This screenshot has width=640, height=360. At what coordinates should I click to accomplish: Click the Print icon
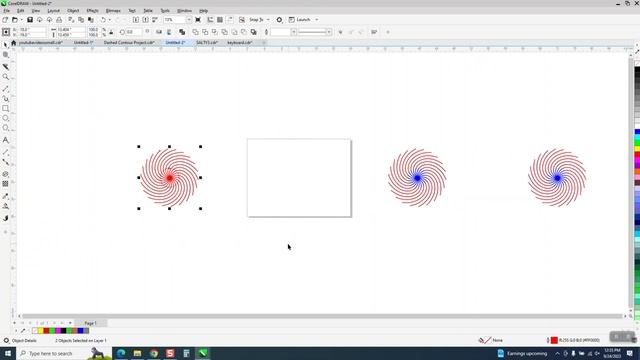(x=59, y=20)
